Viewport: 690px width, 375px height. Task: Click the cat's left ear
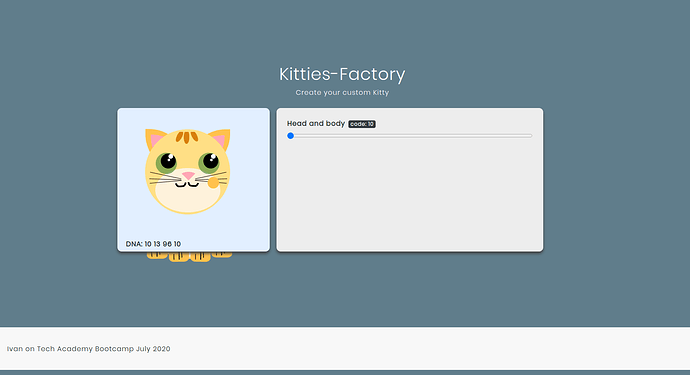tap(154, 139)
